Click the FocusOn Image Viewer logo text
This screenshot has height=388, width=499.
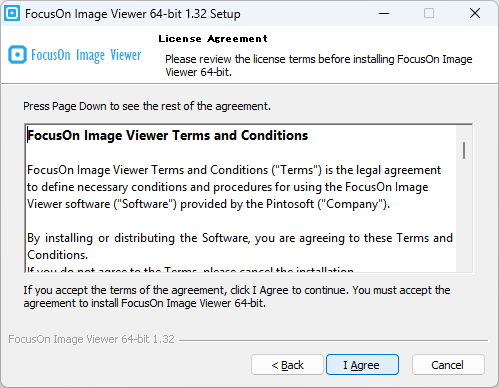point(86,55)
